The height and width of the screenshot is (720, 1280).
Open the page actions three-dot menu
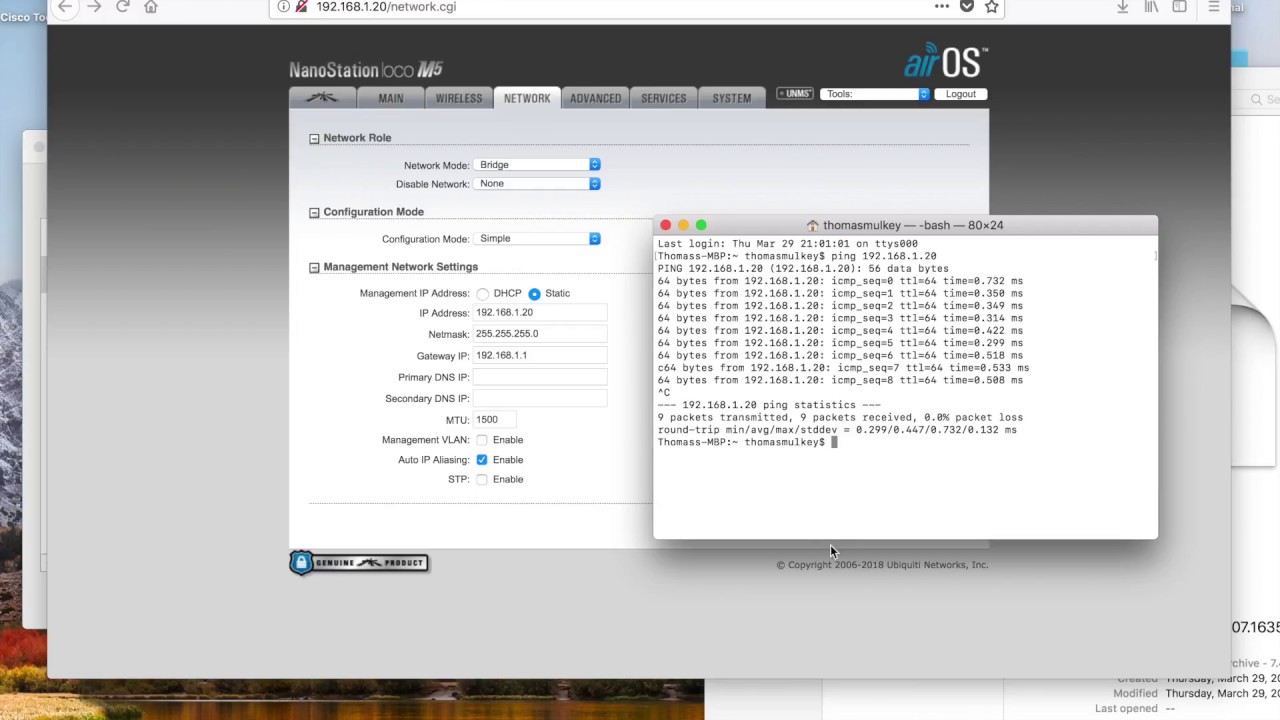pos(941,6)
